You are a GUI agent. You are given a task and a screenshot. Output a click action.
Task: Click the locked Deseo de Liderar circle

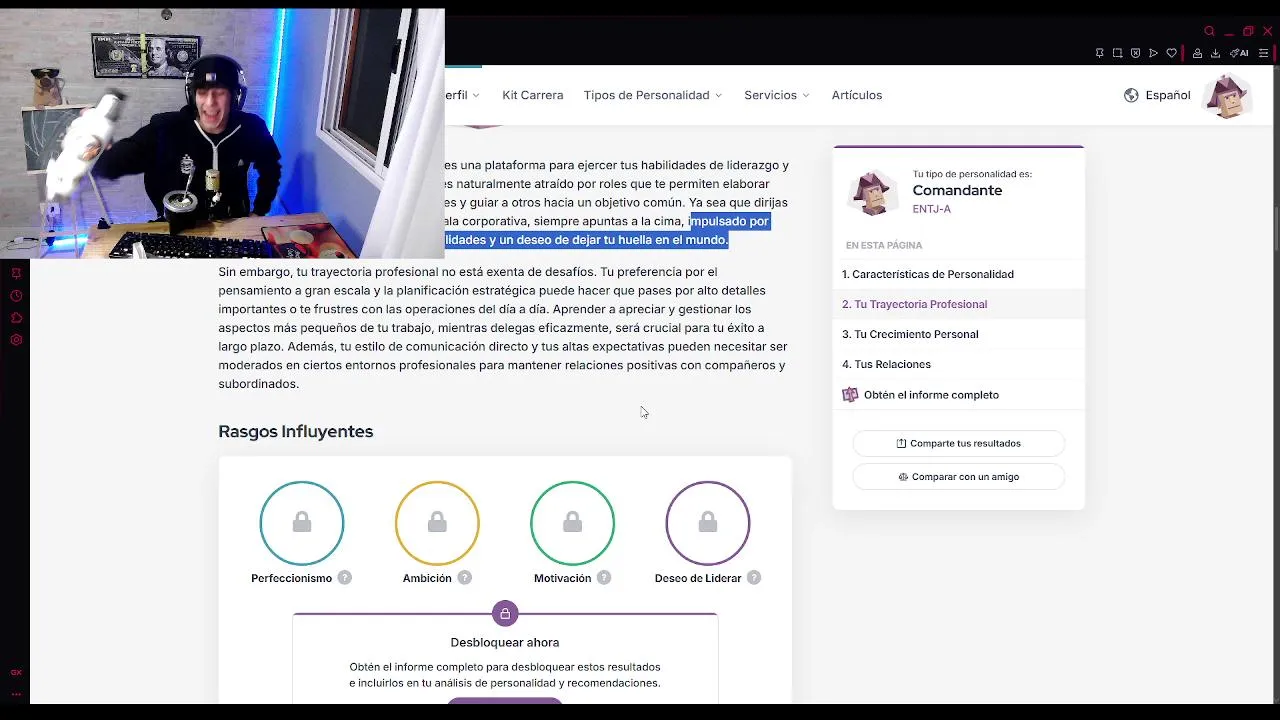coord(708,523)
